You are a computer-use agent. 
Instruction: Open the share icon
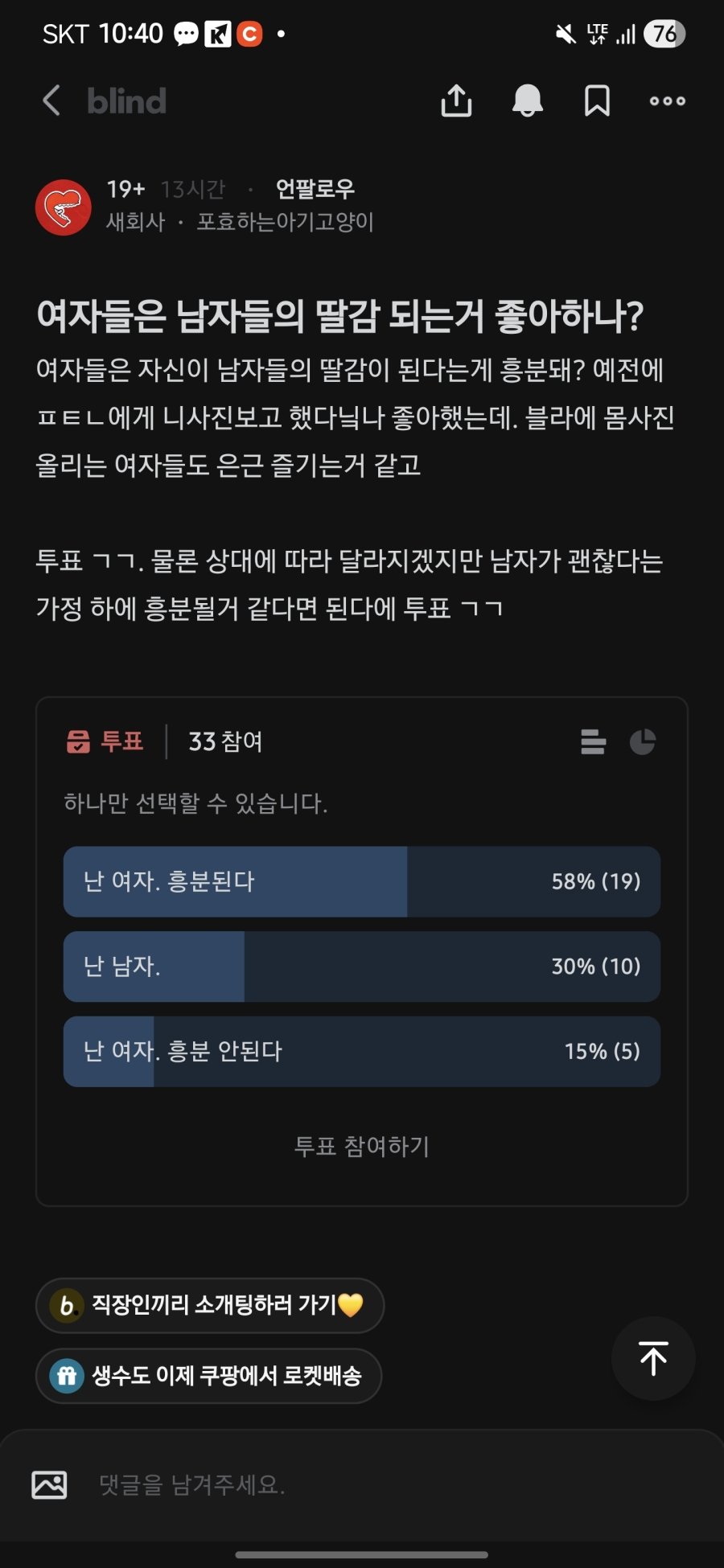[x=456, y=101]
